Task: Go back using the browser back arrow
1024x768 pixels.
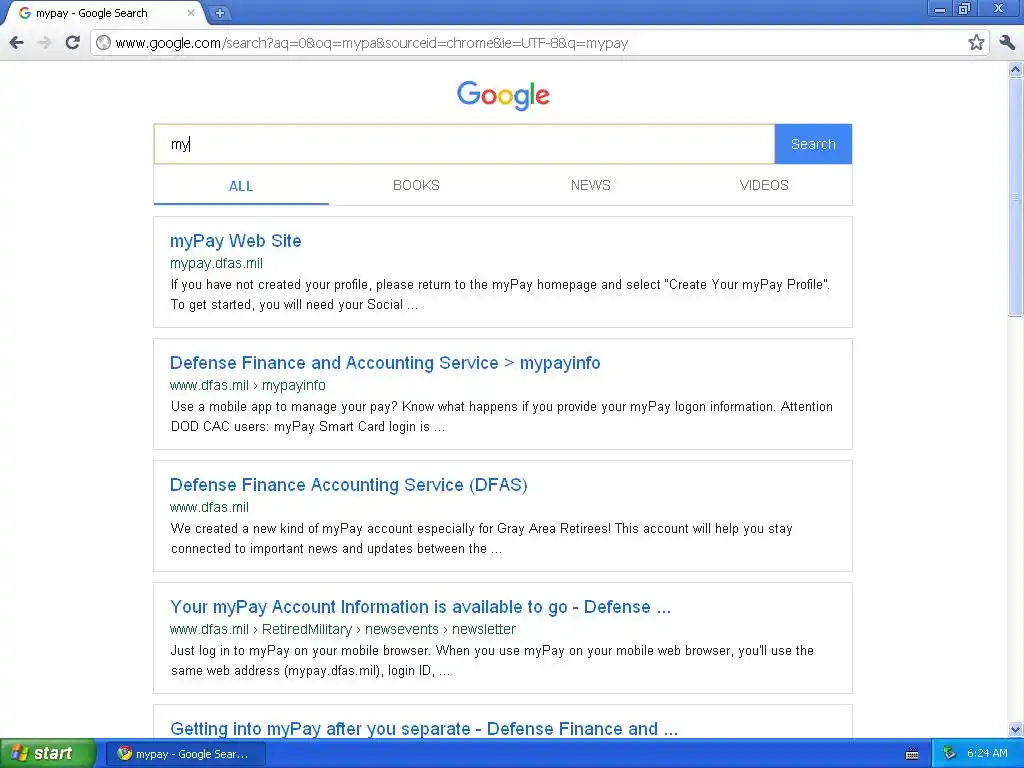Action: pyautogui.click(x=17, y=43)
